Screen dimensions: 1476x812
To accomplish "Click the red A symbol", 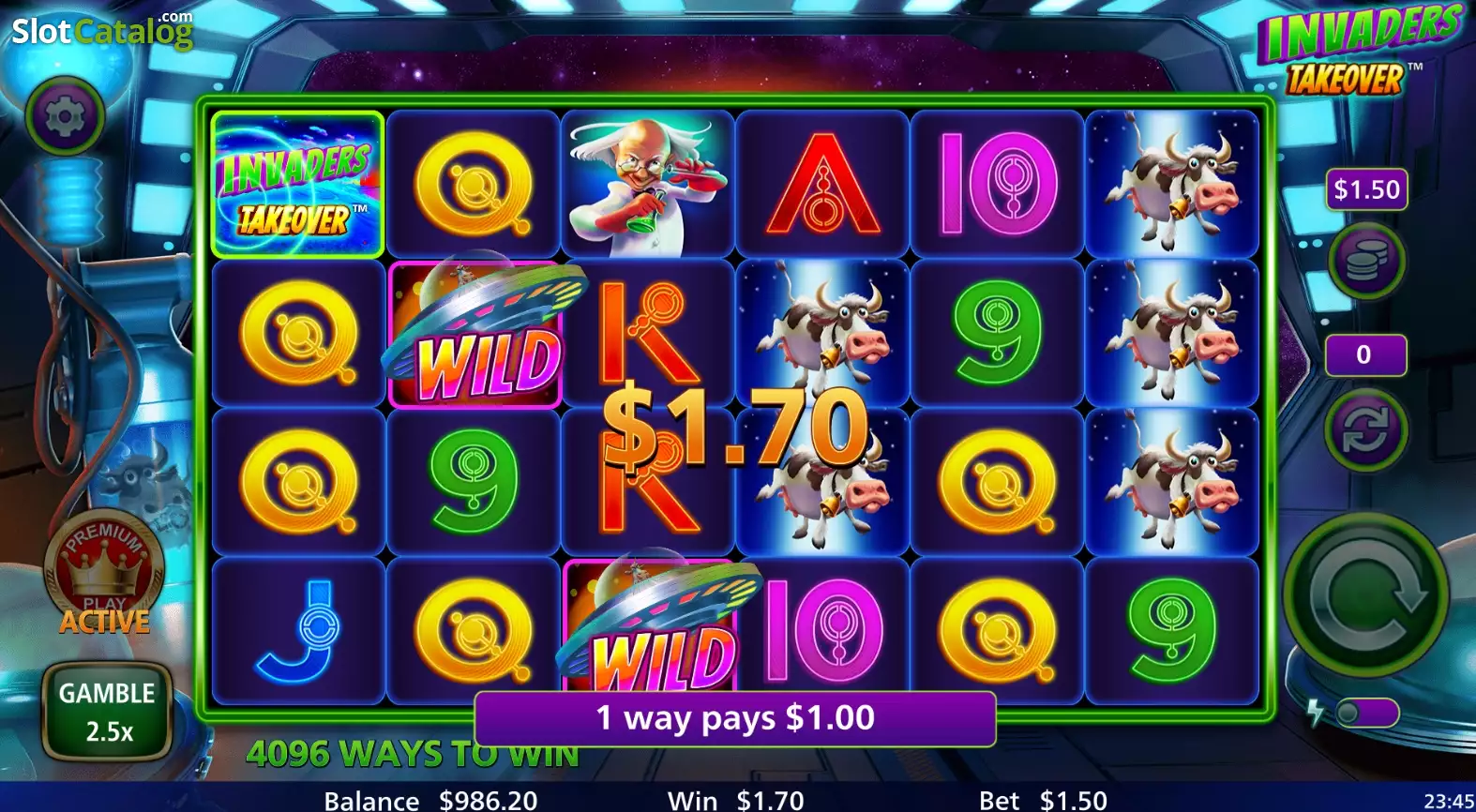I will (x=822, y=184).
